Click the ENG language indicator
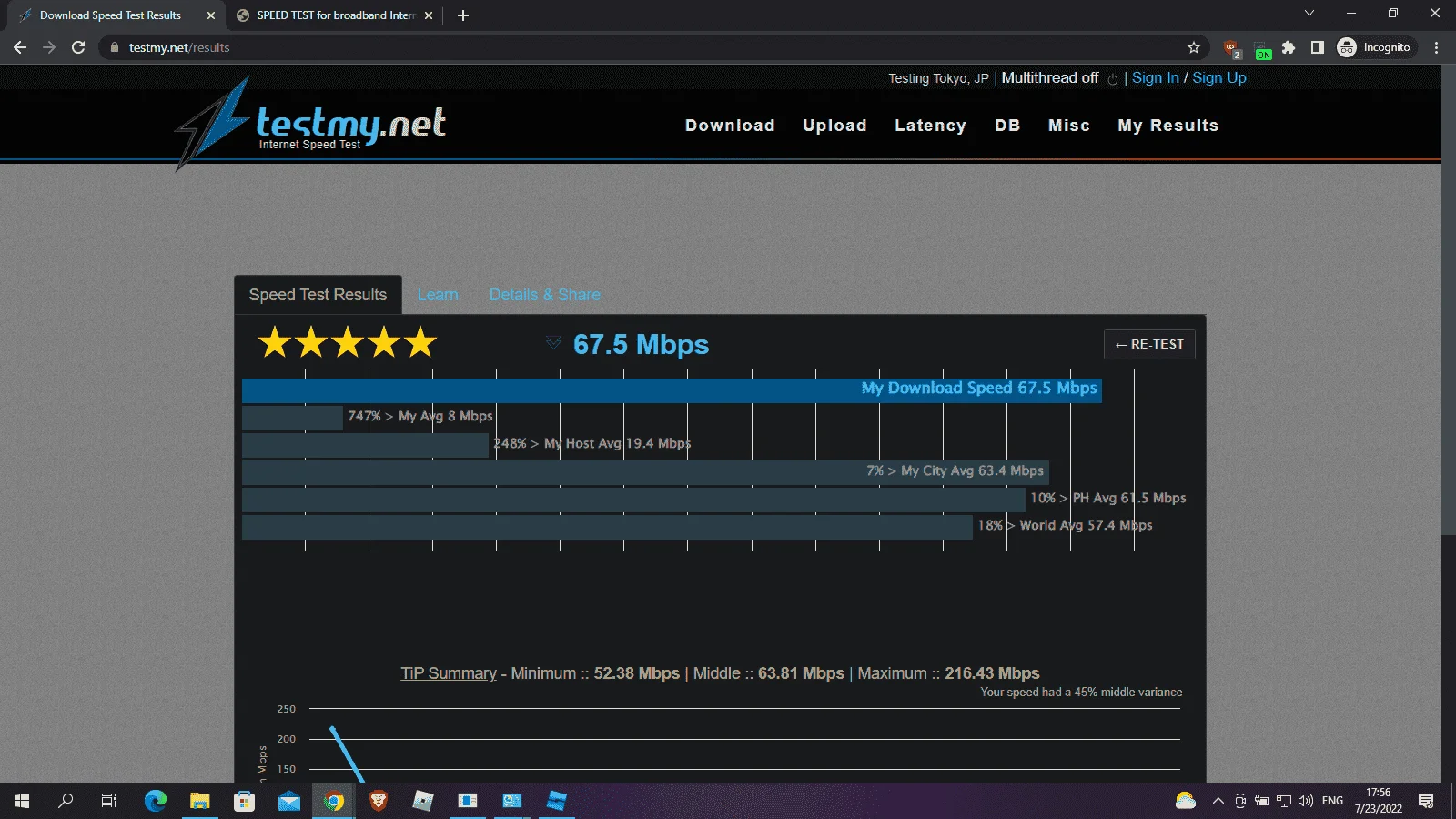This screenshot has width=1456, height=819. click(1332, 801)
